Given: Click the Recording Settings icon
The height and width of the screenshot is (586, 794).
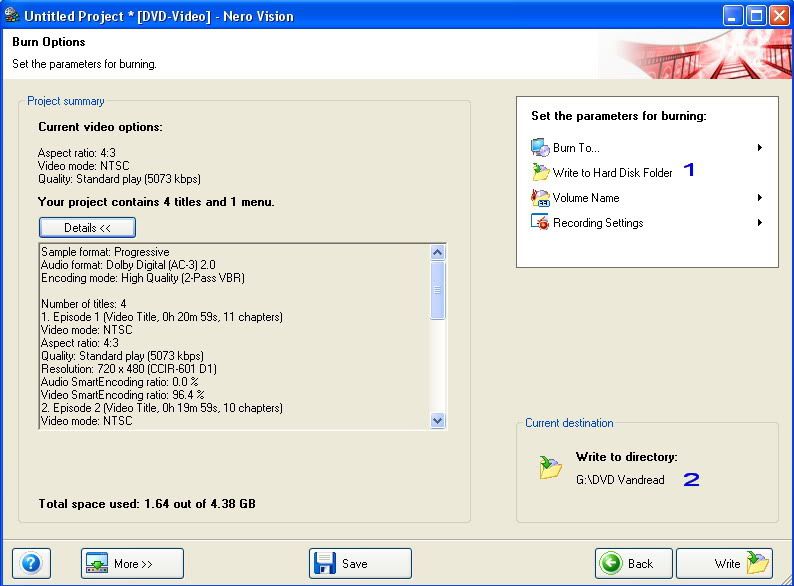Looking at the screenshot, I should pyautogui.click(x=540, y=222).
